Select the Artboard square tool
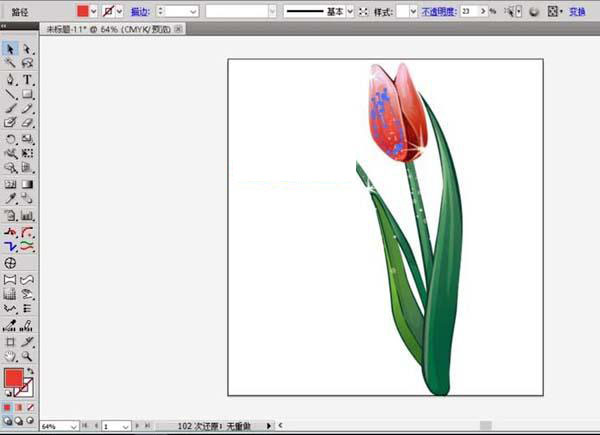This screenshot has width=600, height=435. pos(10,342)
